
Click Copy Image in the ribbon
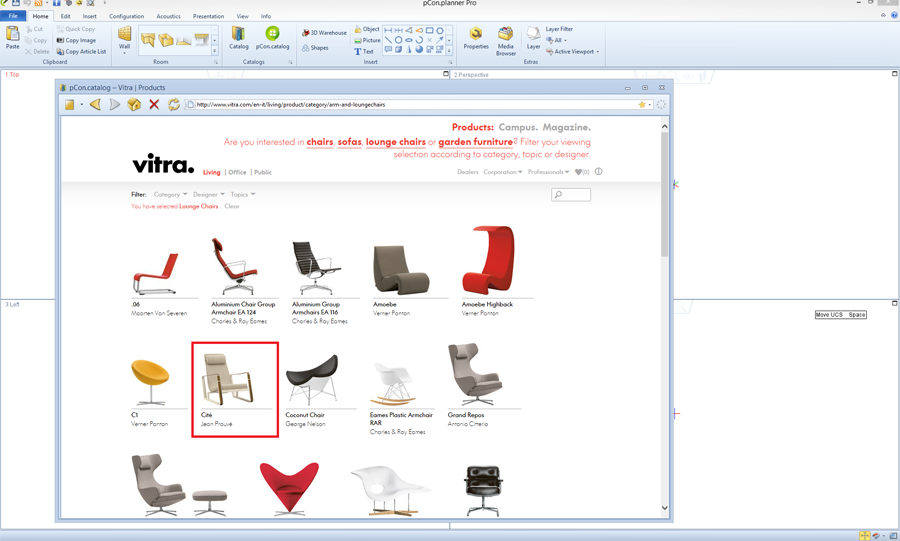(76, 40)
